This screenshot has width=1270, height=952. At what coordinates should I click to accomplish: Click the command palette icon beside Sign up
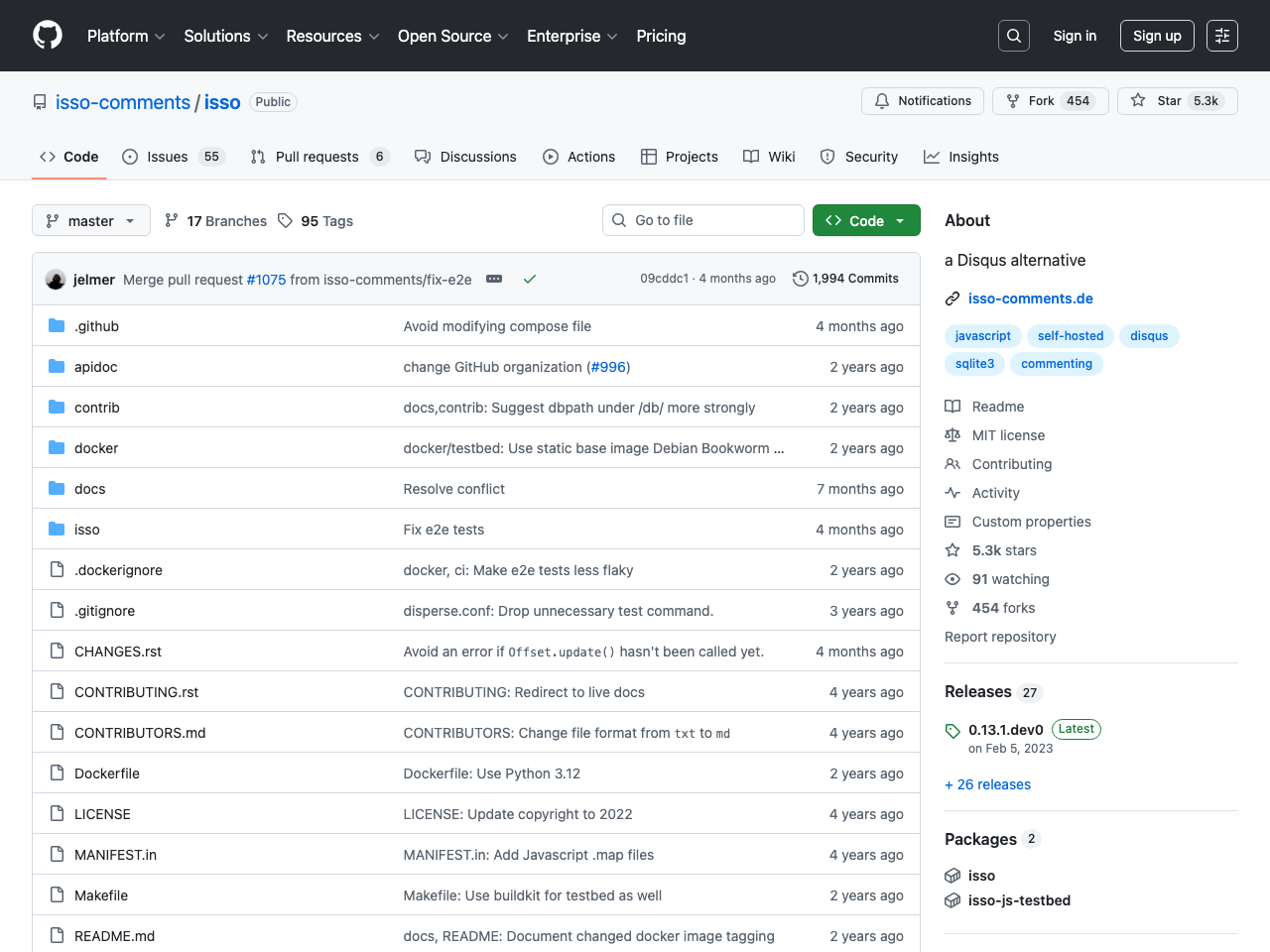click(1221, 36)
